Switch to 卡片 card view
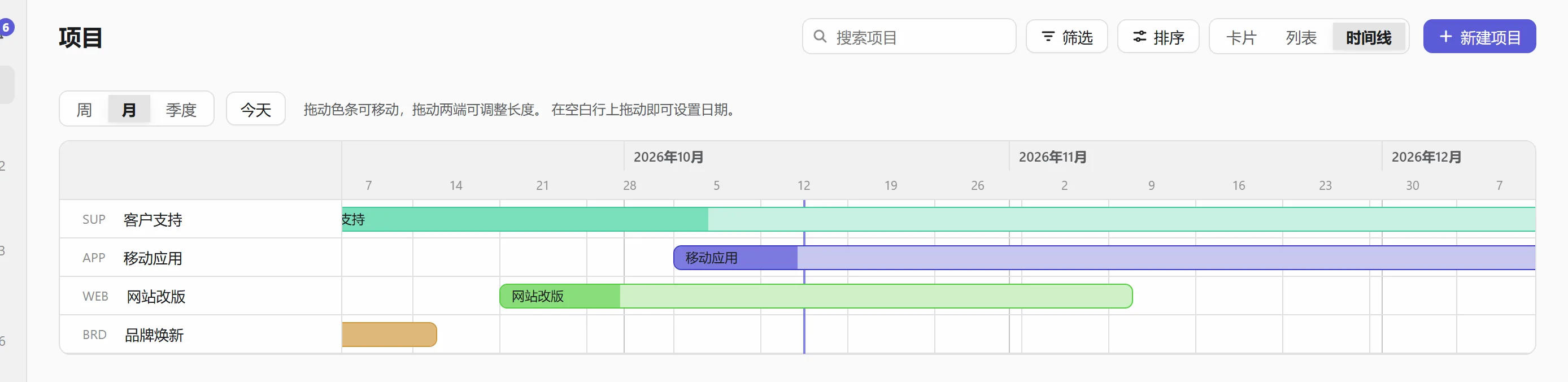 click(1241, 37)
